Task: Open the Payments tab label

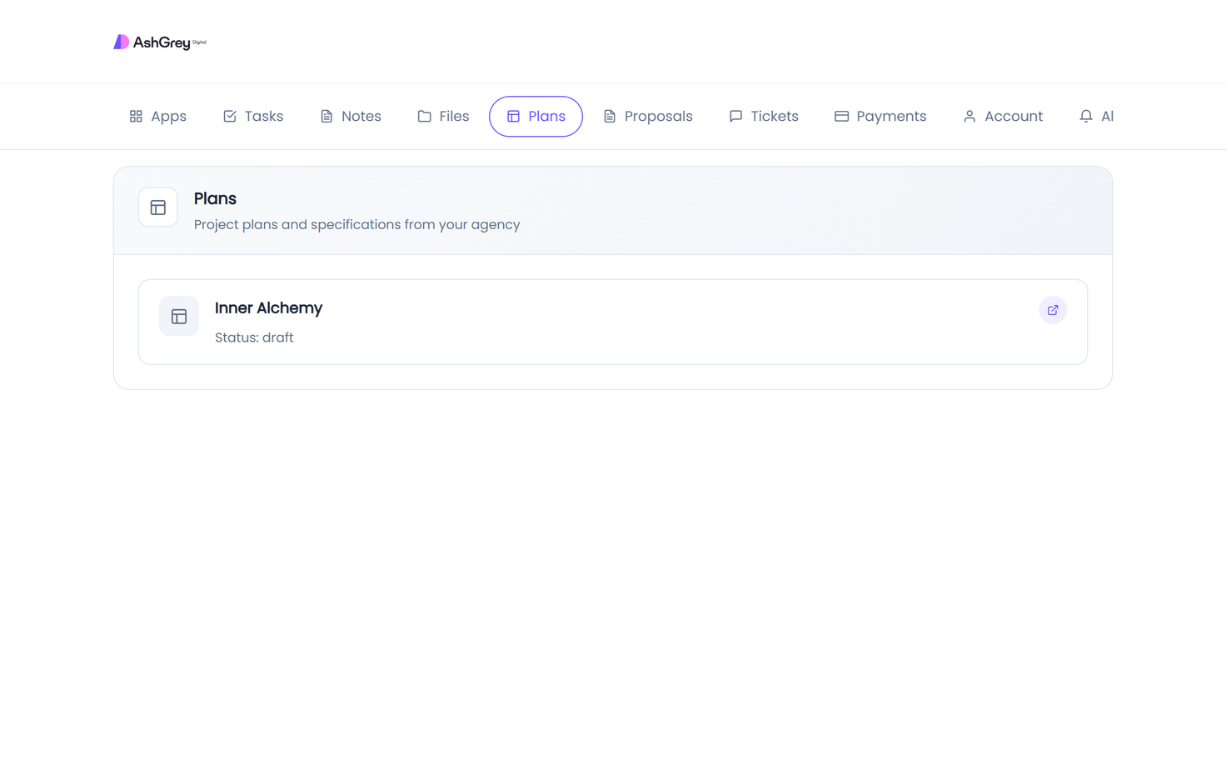Action: (891, 117)
